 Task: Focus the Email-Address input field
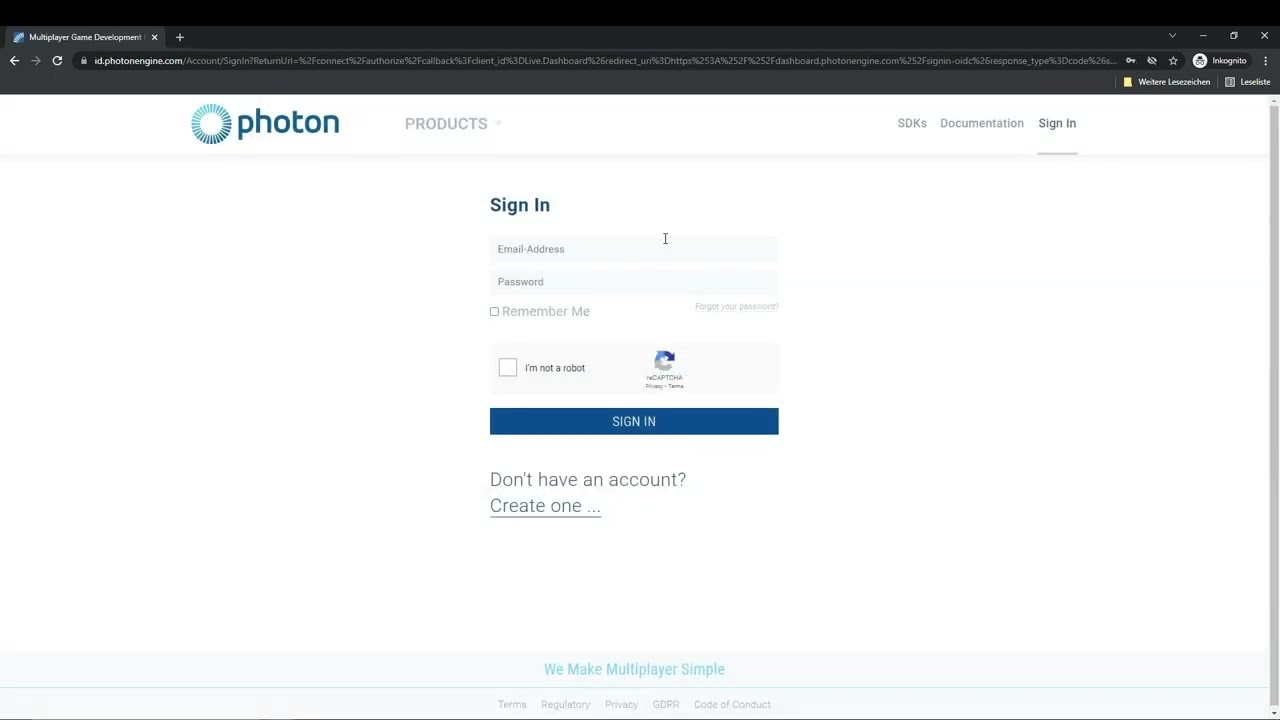click(634, 249)
